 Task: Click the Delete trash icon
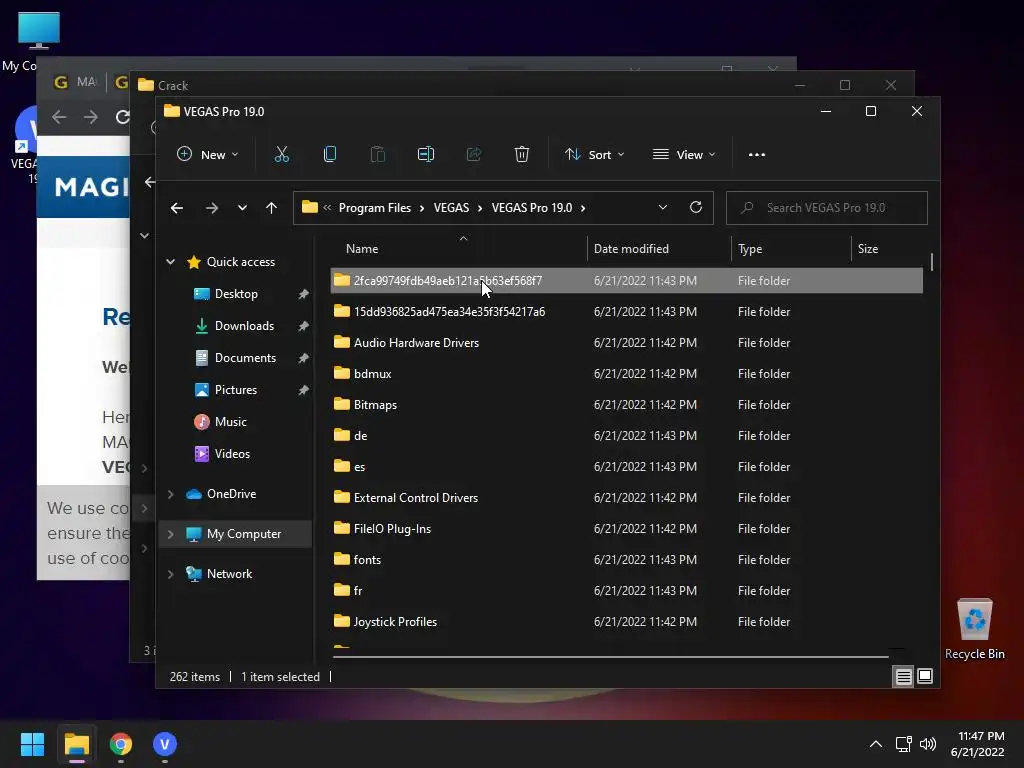(x=522, y=155)
